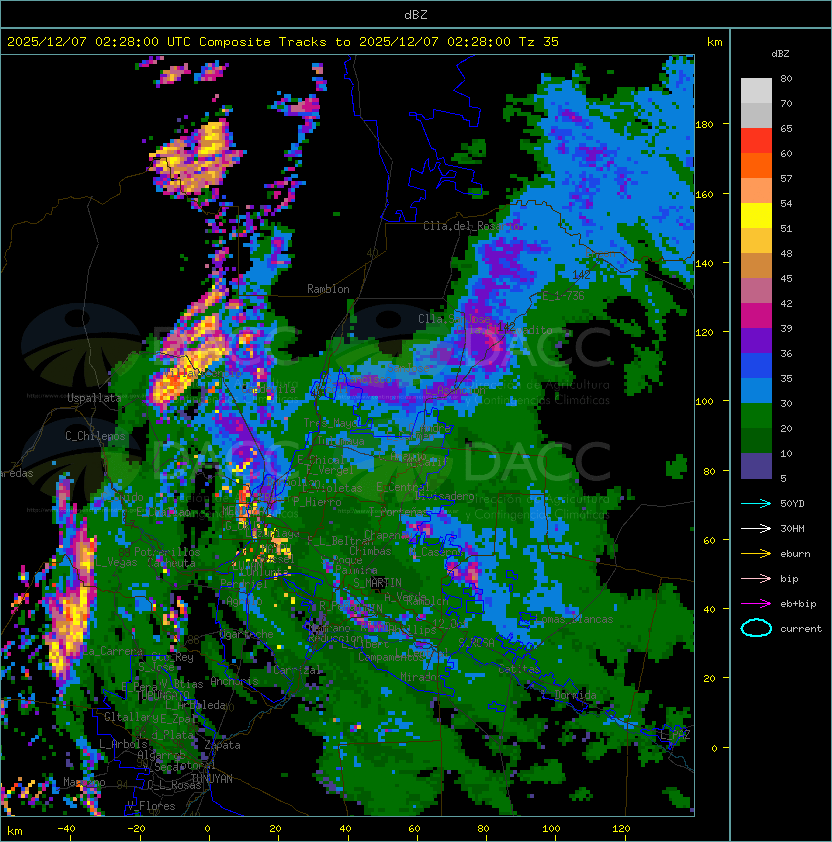Screen dimensions: 832x842
Task: Click the 40 tick on horizontal axis
Action: coord(345,829)
